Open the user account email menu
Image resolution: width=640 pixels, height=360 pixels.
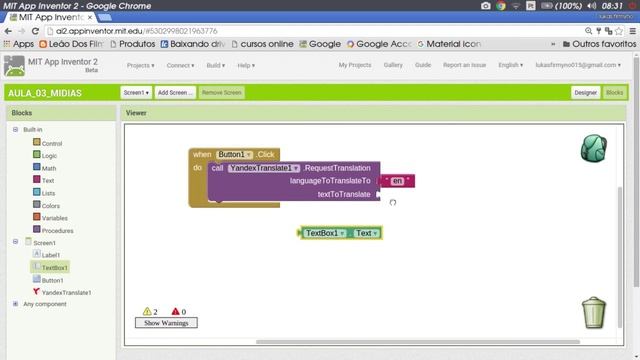(578, 65)
